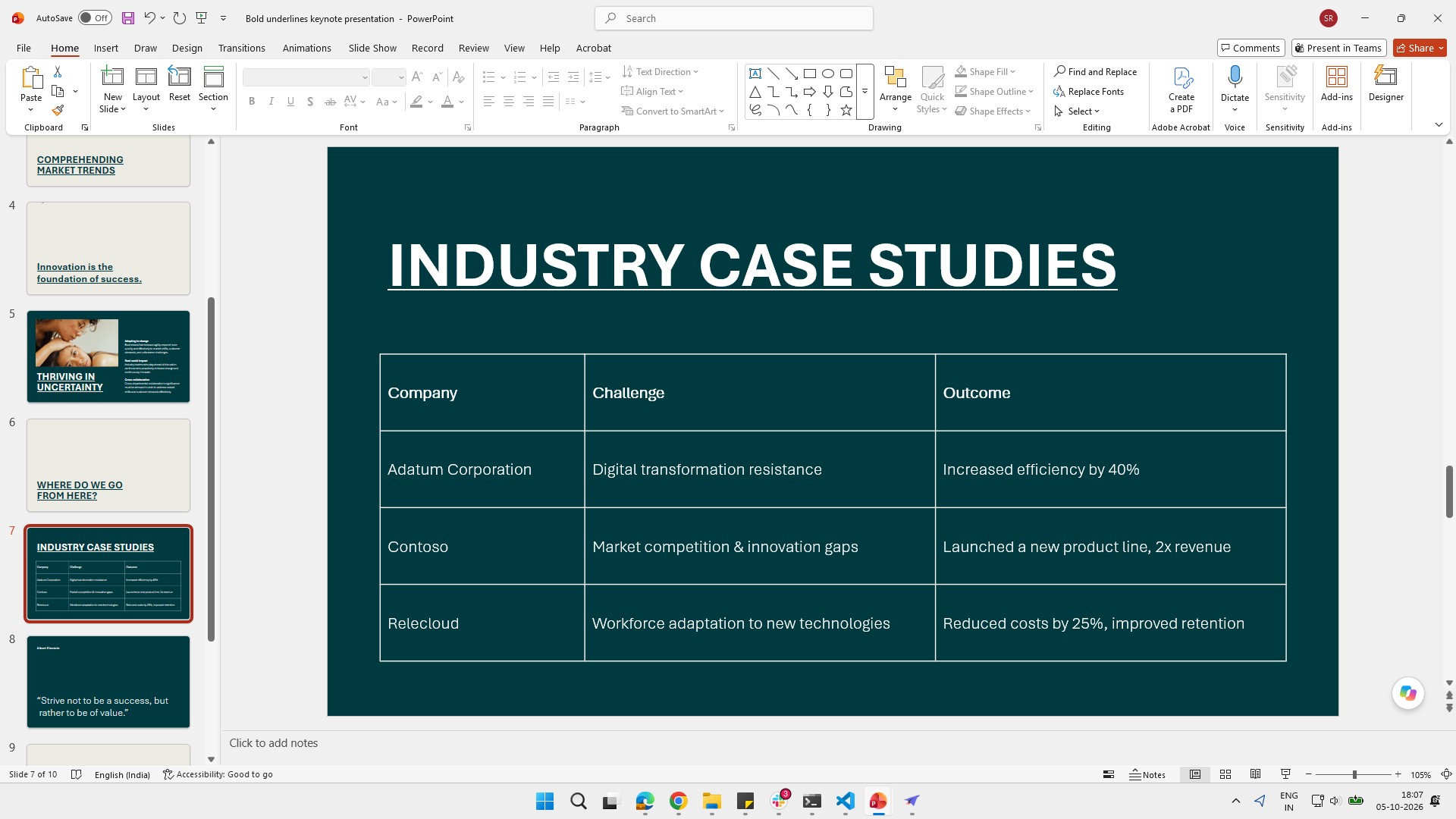Viewport: 1456px width, 819px height.
Task: Expand the Select dropdown in Editing
Action: point(1077,111)
